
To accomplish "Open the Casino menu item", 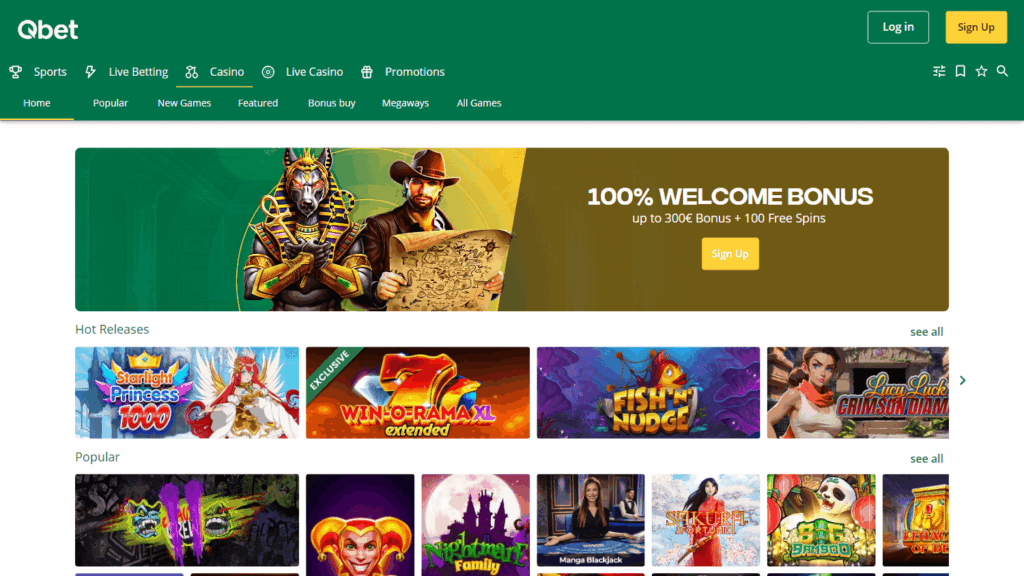I will click(x=227, y=72).
